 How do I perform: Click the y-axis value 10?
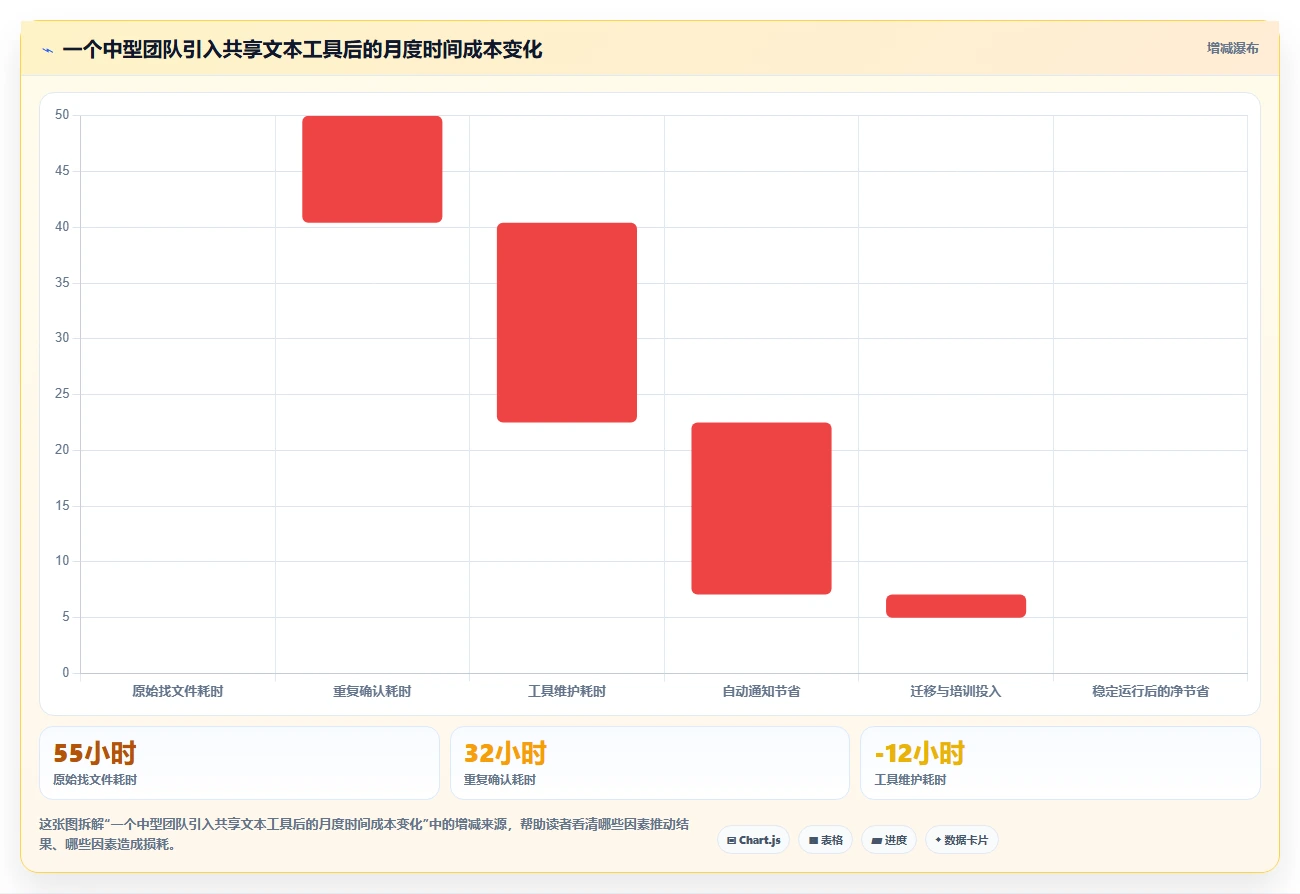[x=62, y=561]
